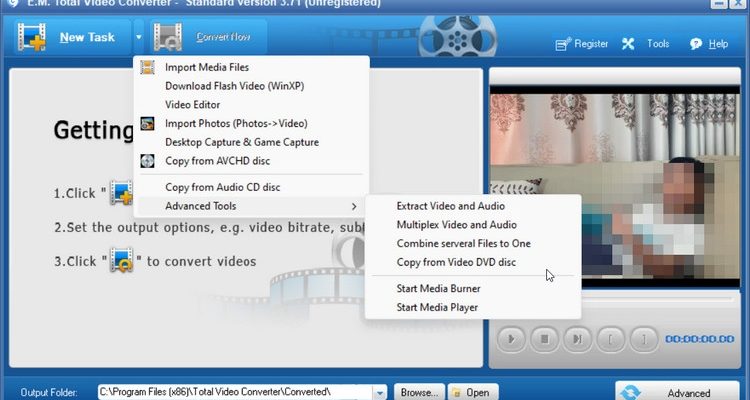The height and width of the screenshot is (400, 750).
Task: Click the Open button folder icon
Action: coord(457,393)
